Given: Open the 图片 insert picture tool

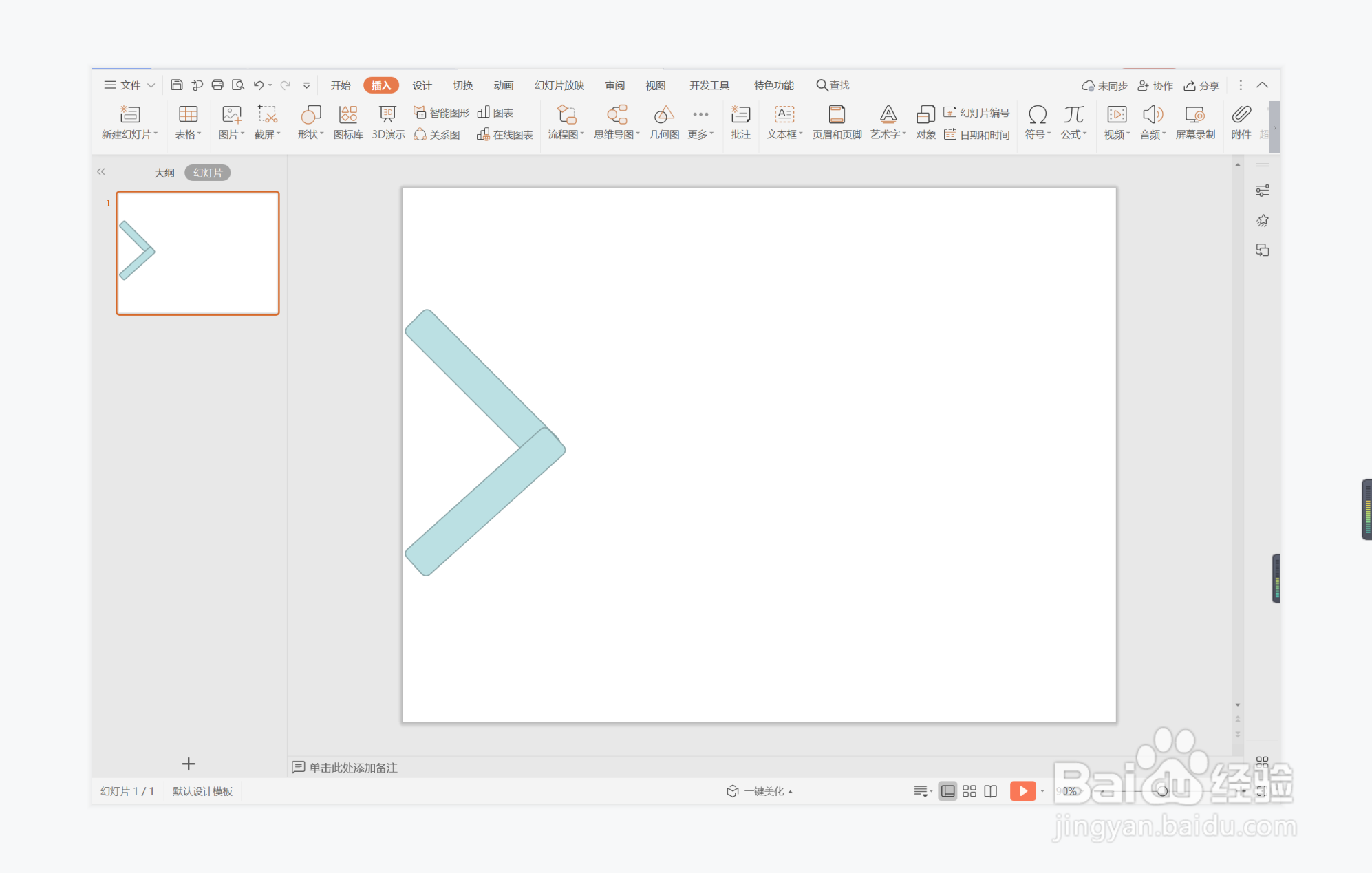Looking at the screenshot, I should (x=231, y=122).
